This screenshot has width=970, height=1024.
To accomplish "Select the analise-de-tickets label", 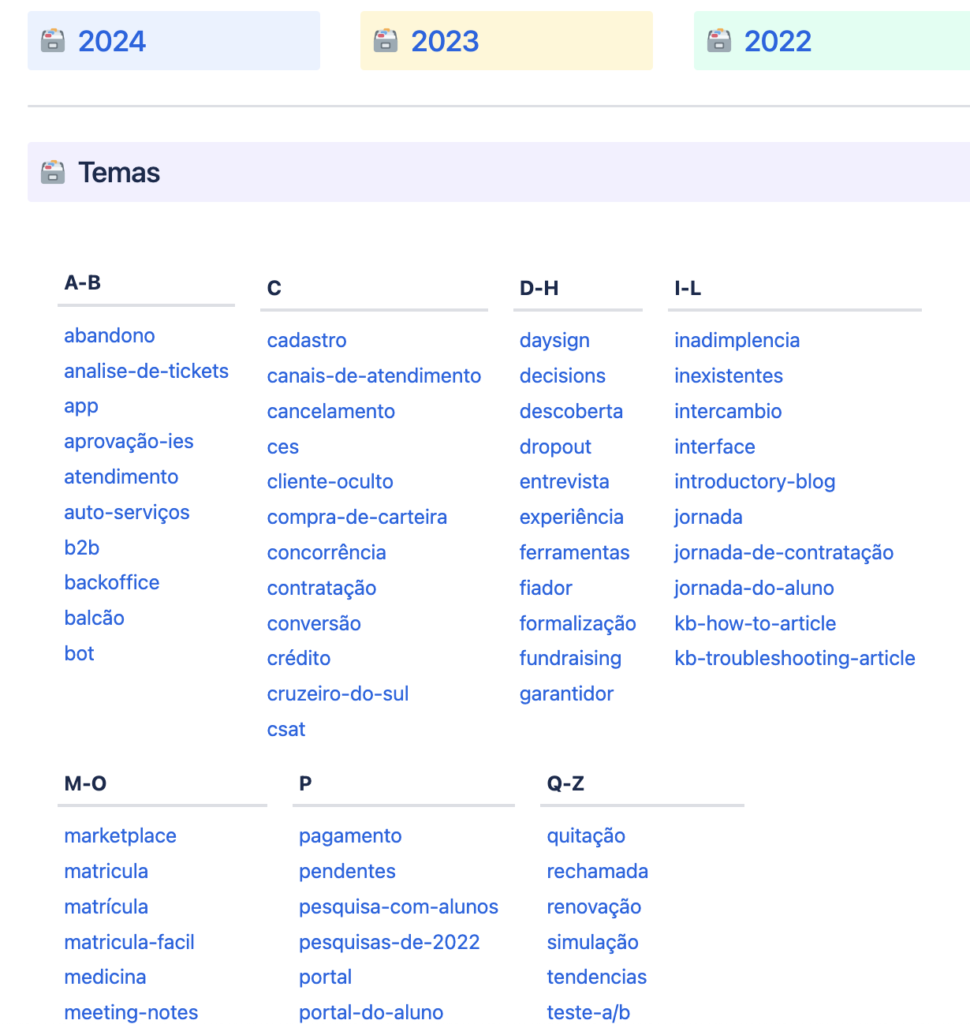I will tap(146, 371).
